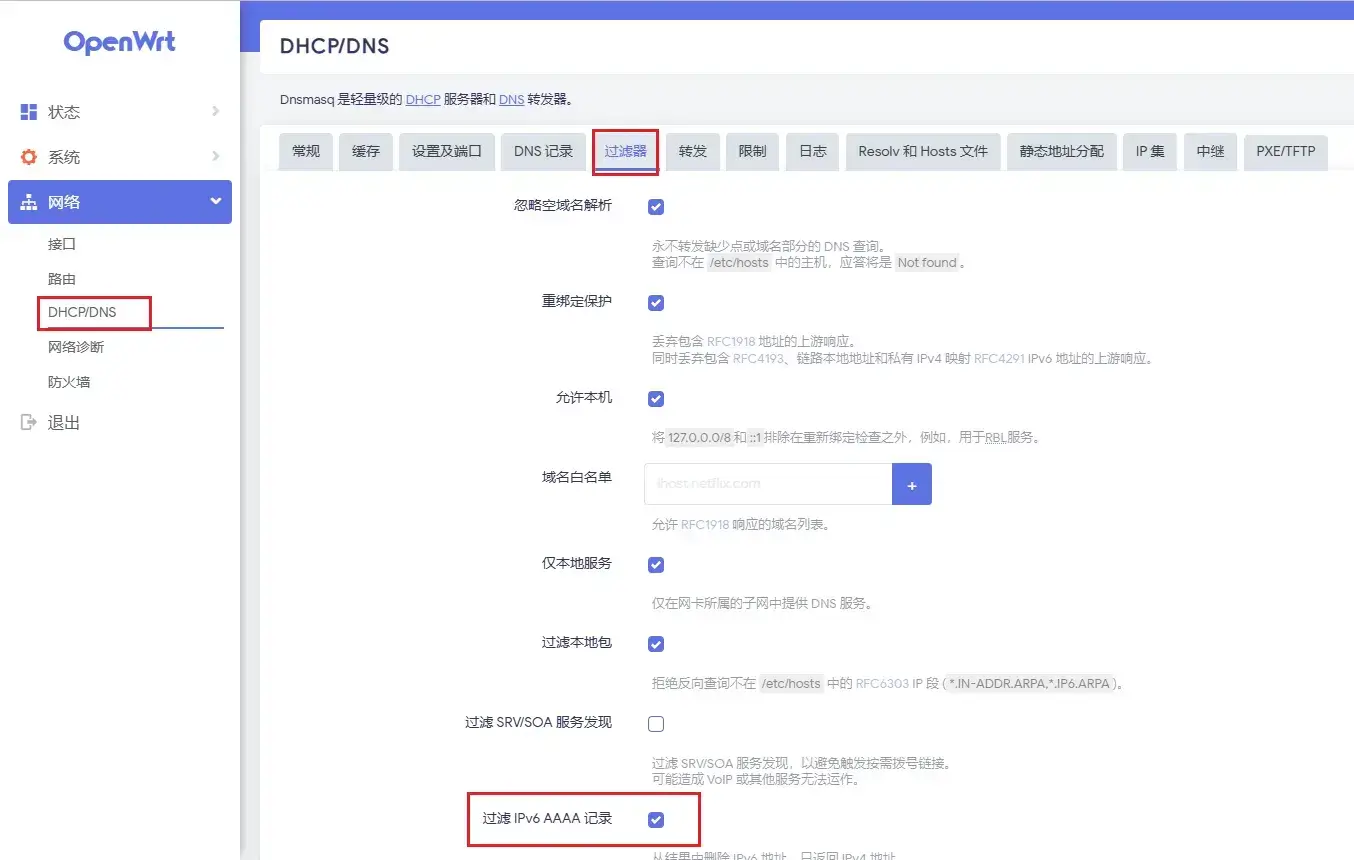
Task: Uncheck 过滤 IPv6 AAAA 记录
Action: coord(656,820)
